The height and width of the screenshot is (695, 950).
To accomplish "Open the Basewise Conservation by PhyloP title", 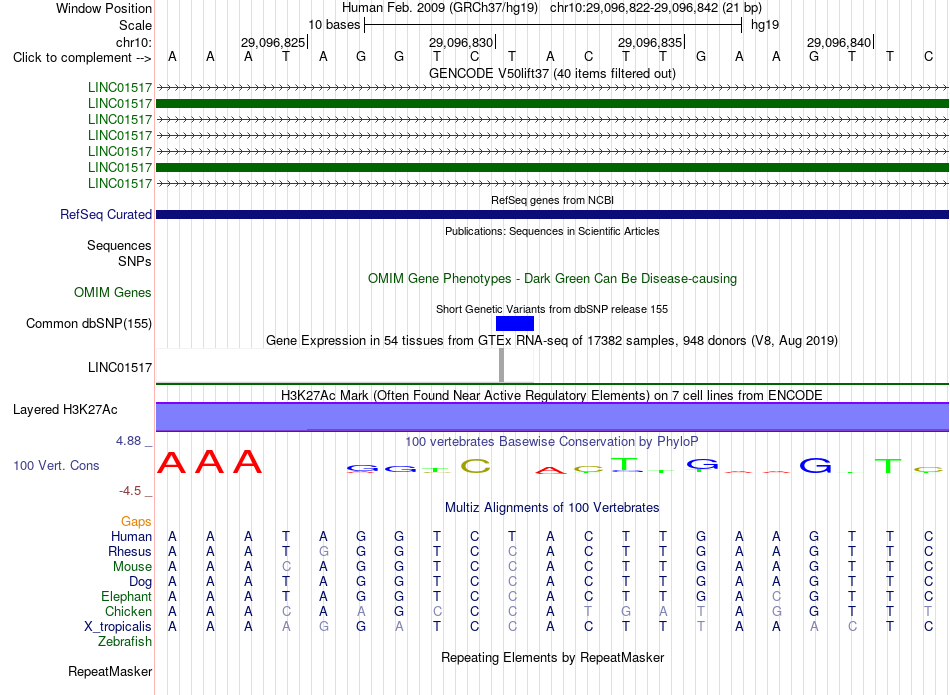I will point(552,441).
